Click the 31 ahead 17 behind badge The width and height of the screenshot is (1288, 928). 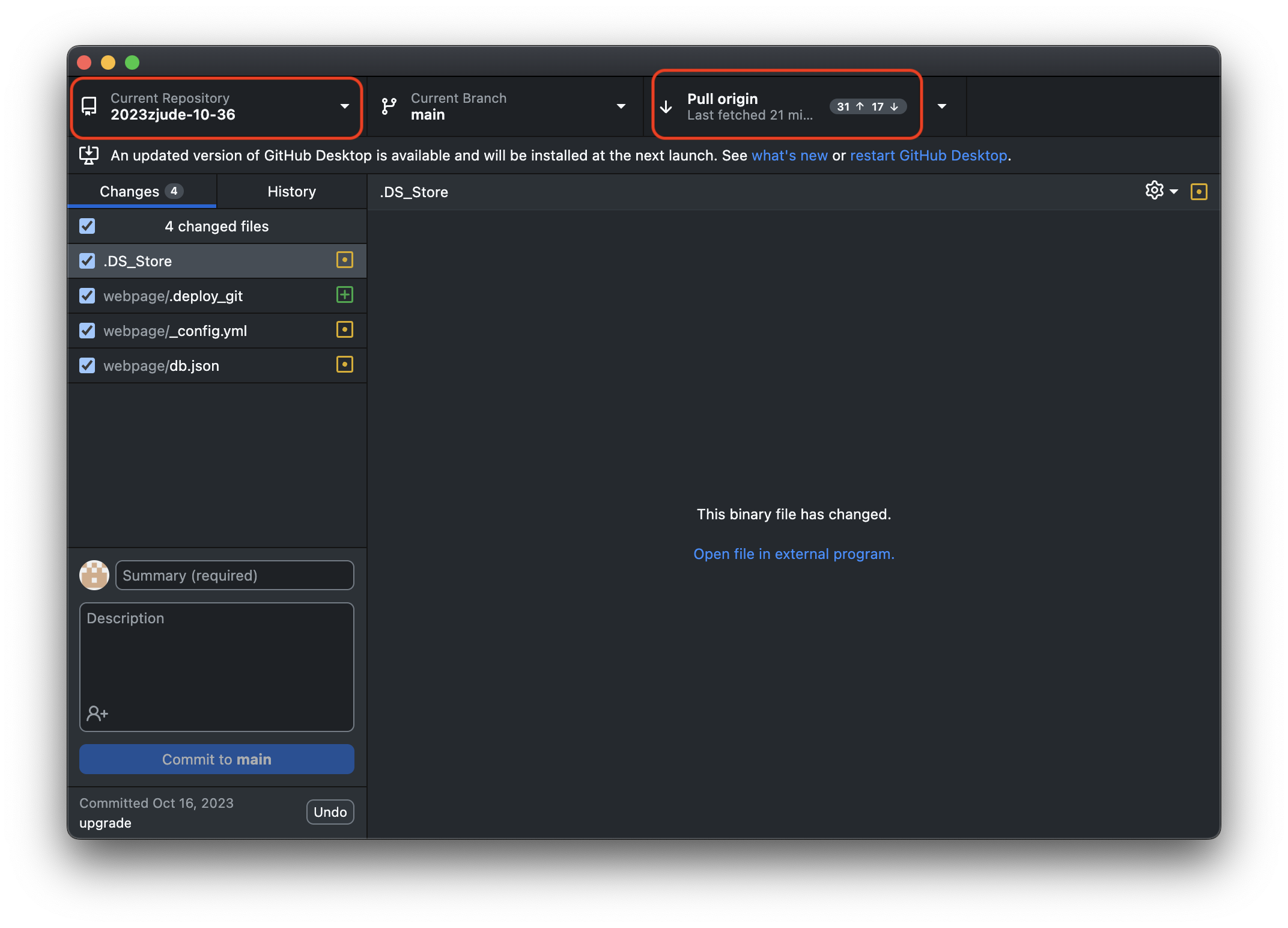tap(868, 107)
